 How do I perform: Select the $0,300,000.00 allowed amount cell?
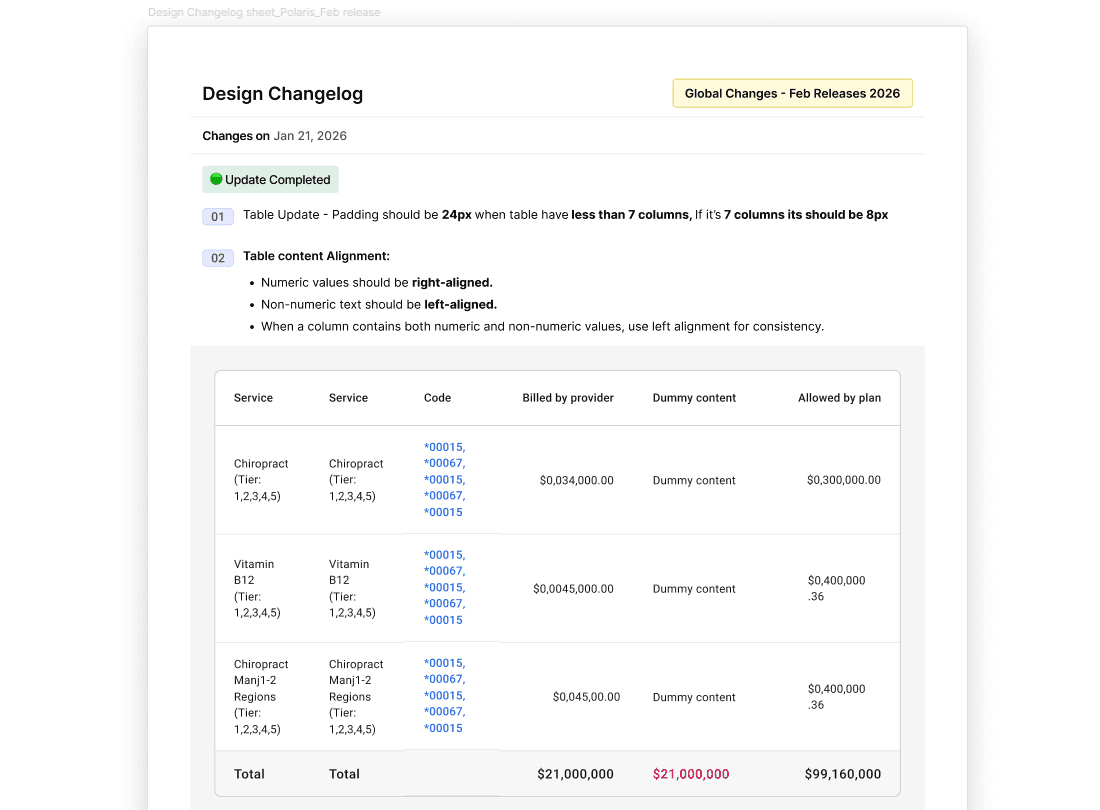click(843, 480)
